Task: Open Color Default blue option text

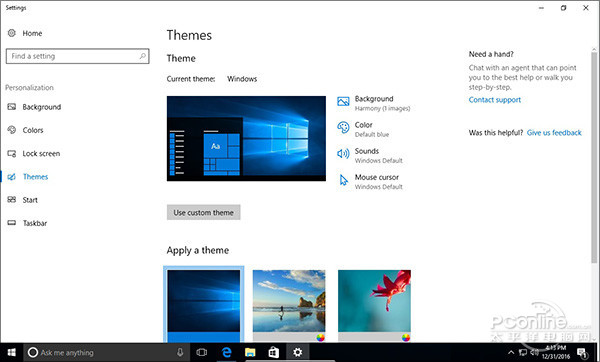Action: (x=372, y=129)
